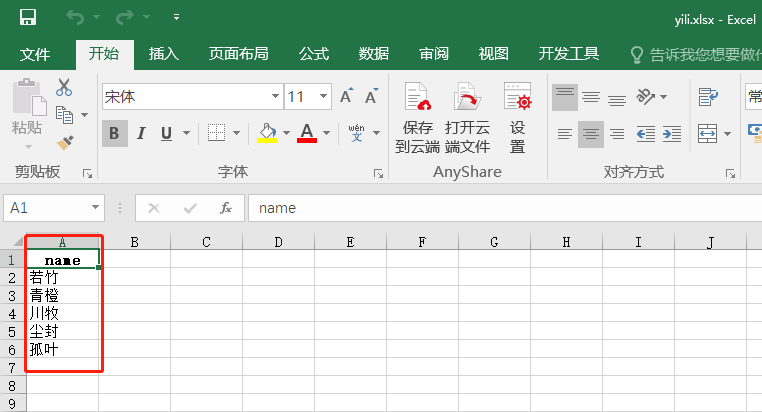Open the 剪贴板 dialog launcher
Viewport: 762px width, 412px height.
pos(87,173)
